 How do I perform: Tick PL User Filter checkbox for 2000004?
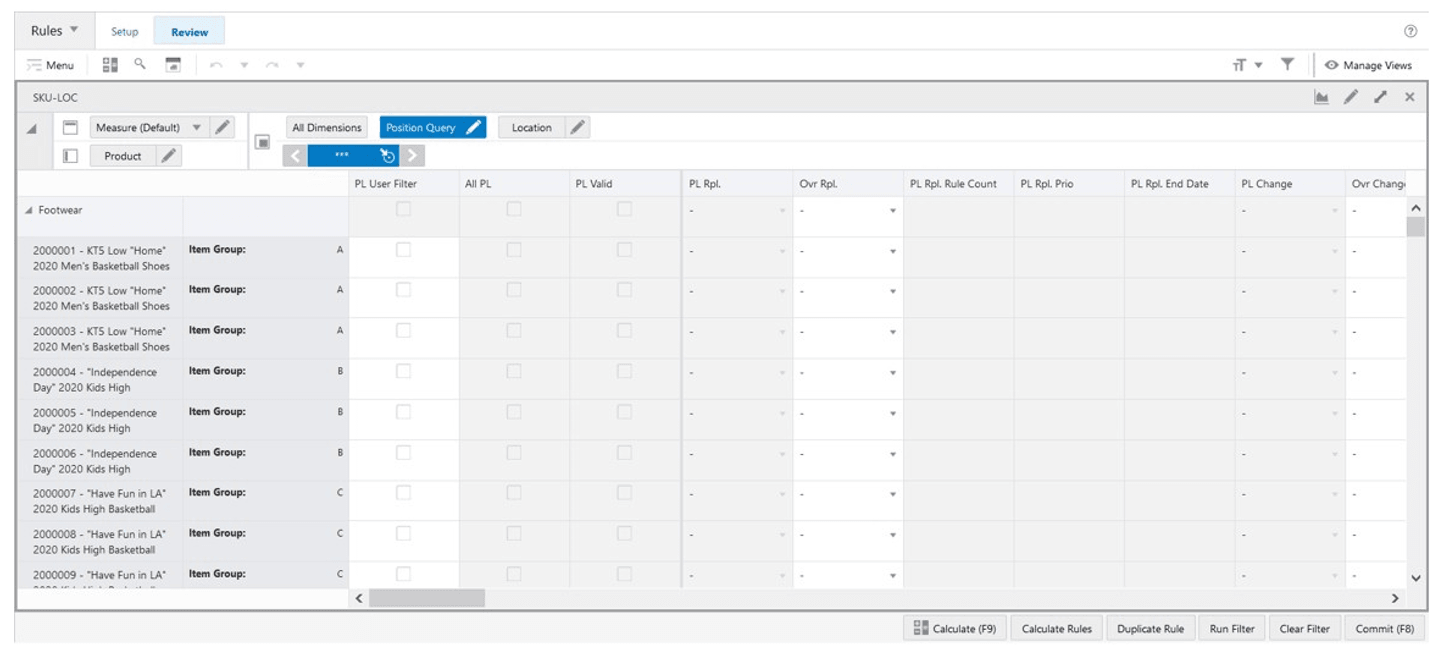pos(403,371)
